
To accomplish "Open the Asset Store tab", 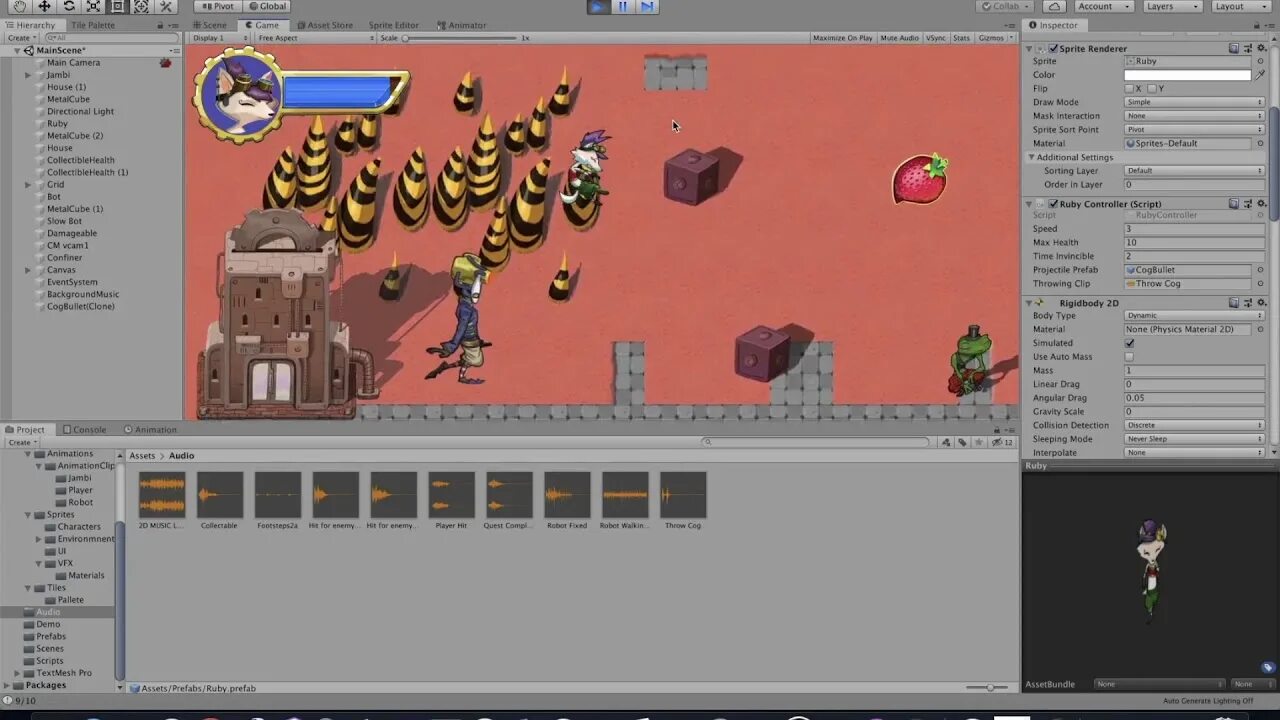I will click(x=323, y=25).
